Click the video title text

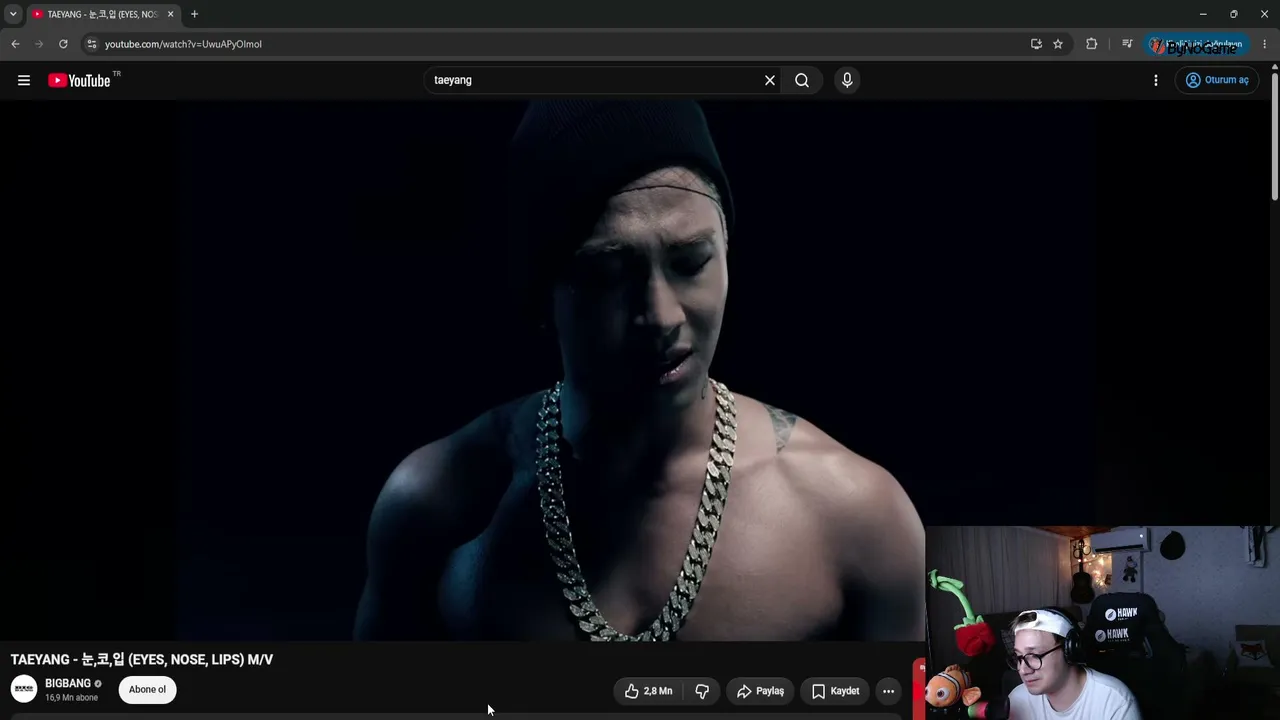point(142,659)
